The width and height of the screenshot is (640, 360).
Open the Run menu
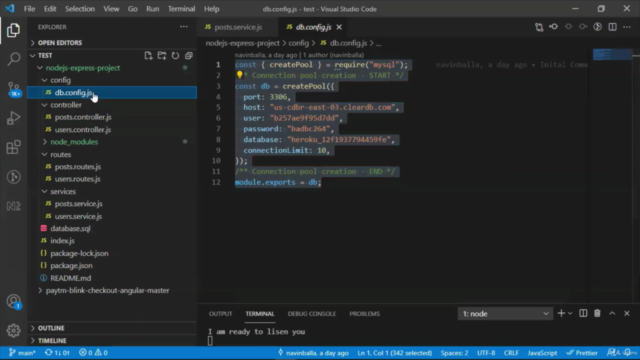(x=153, y=9)
